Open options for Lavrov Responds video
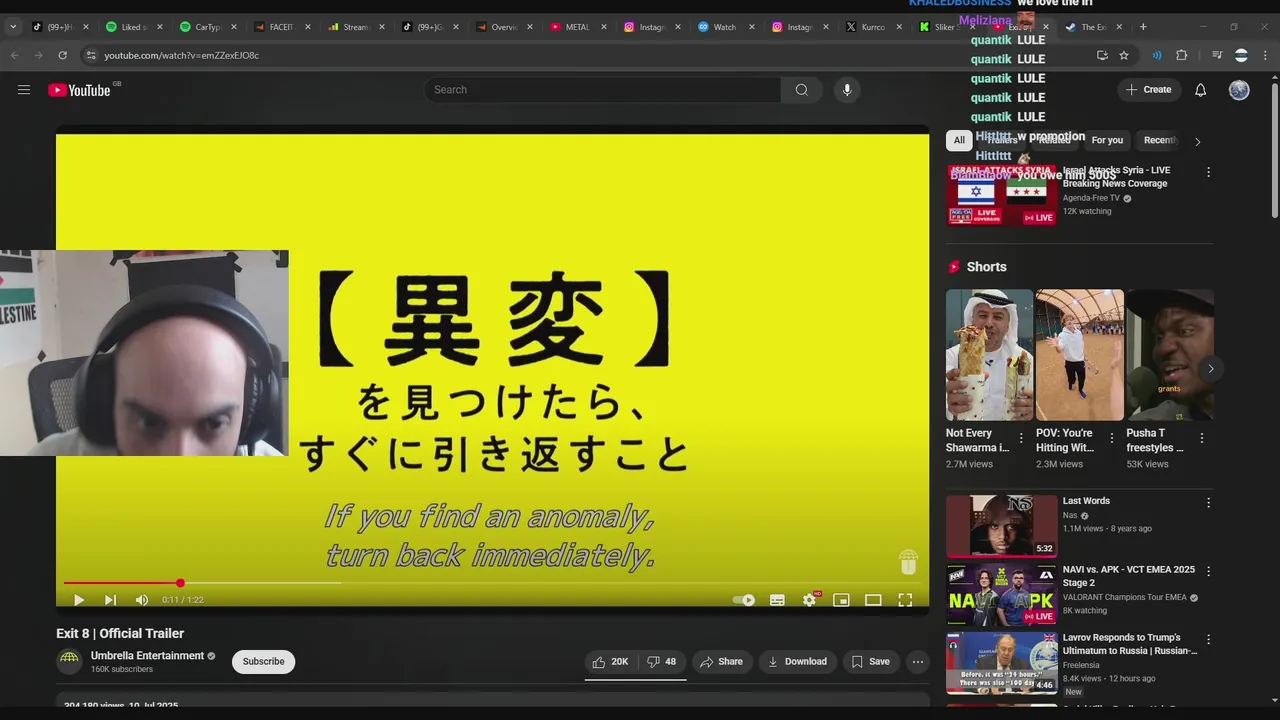 (x=1208, y=639)
